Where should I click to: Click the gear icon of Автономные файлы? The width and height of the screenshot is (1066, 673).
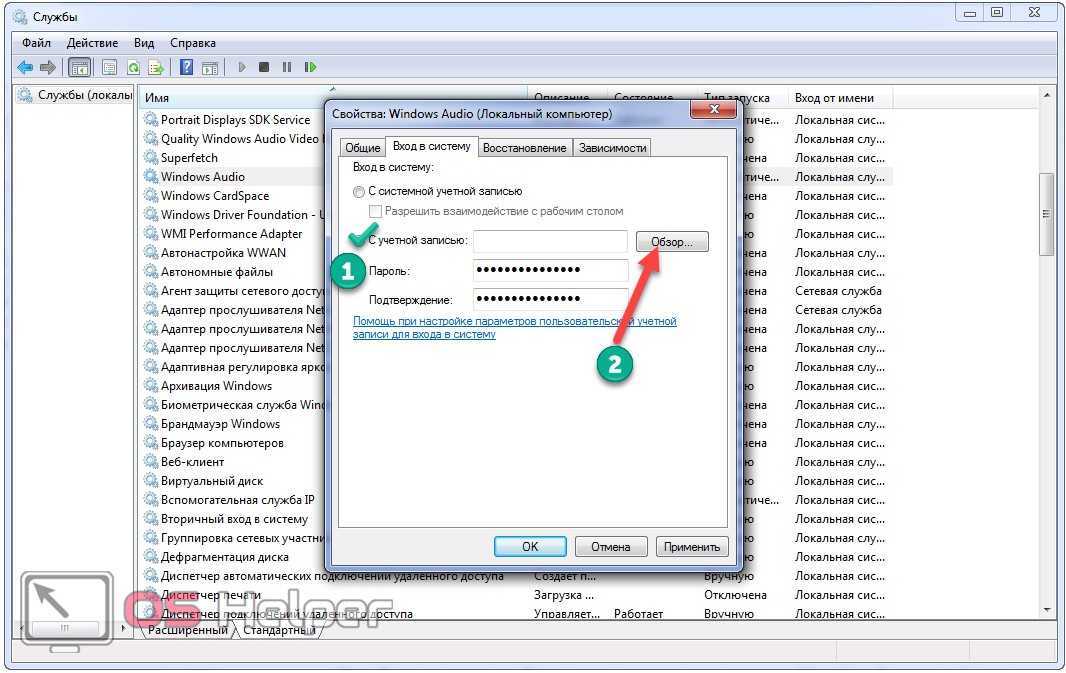pyautogui.click(x=151, y=272)
